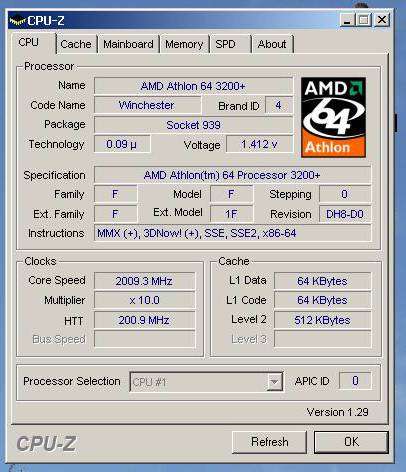This screenshot has height=472, width=406.
Task: Open the Processor Selection dropdown arrow
Action: (274, 381)
